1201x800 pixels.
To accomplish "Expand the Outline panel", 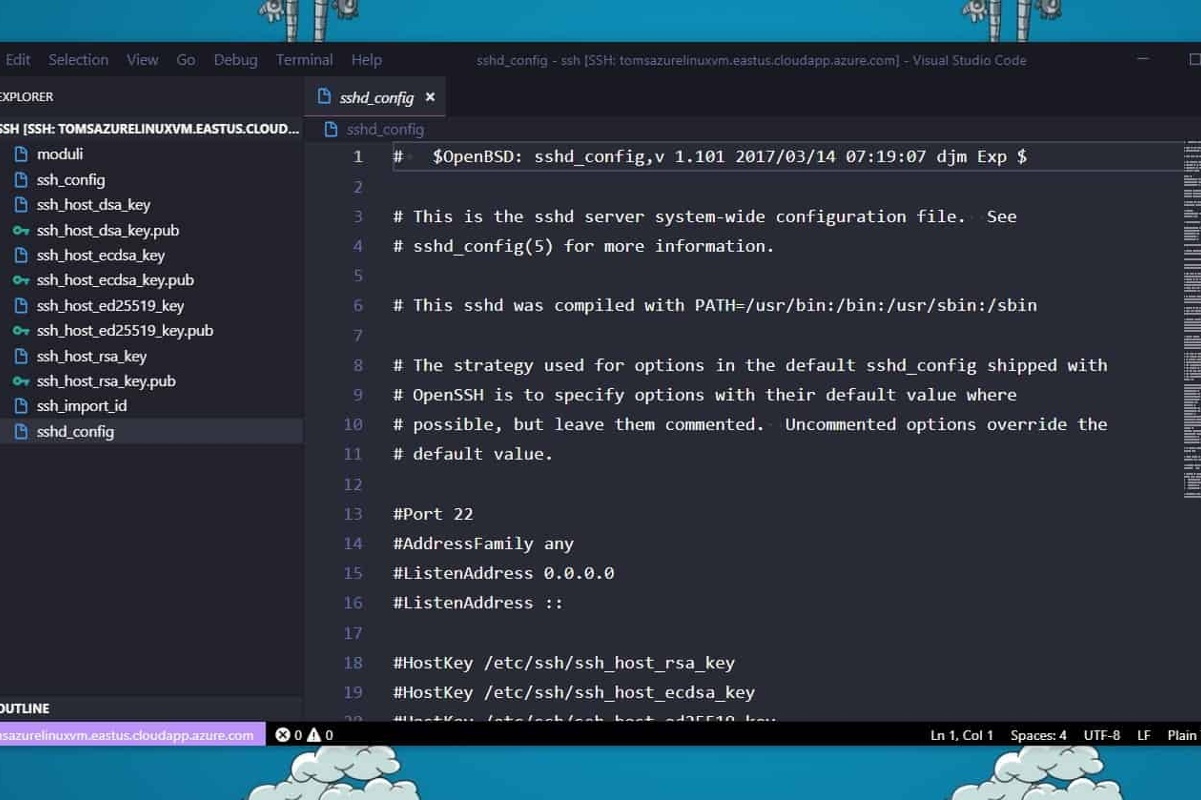I will 151,708.
